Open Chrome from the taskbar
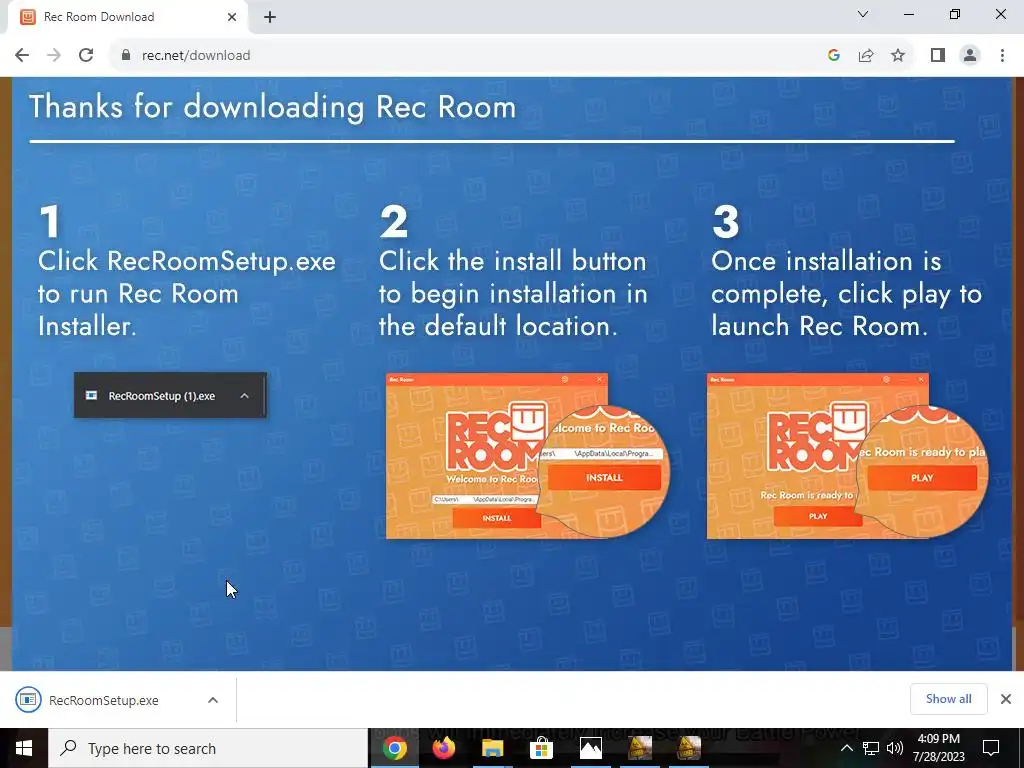 coord(394,748)
